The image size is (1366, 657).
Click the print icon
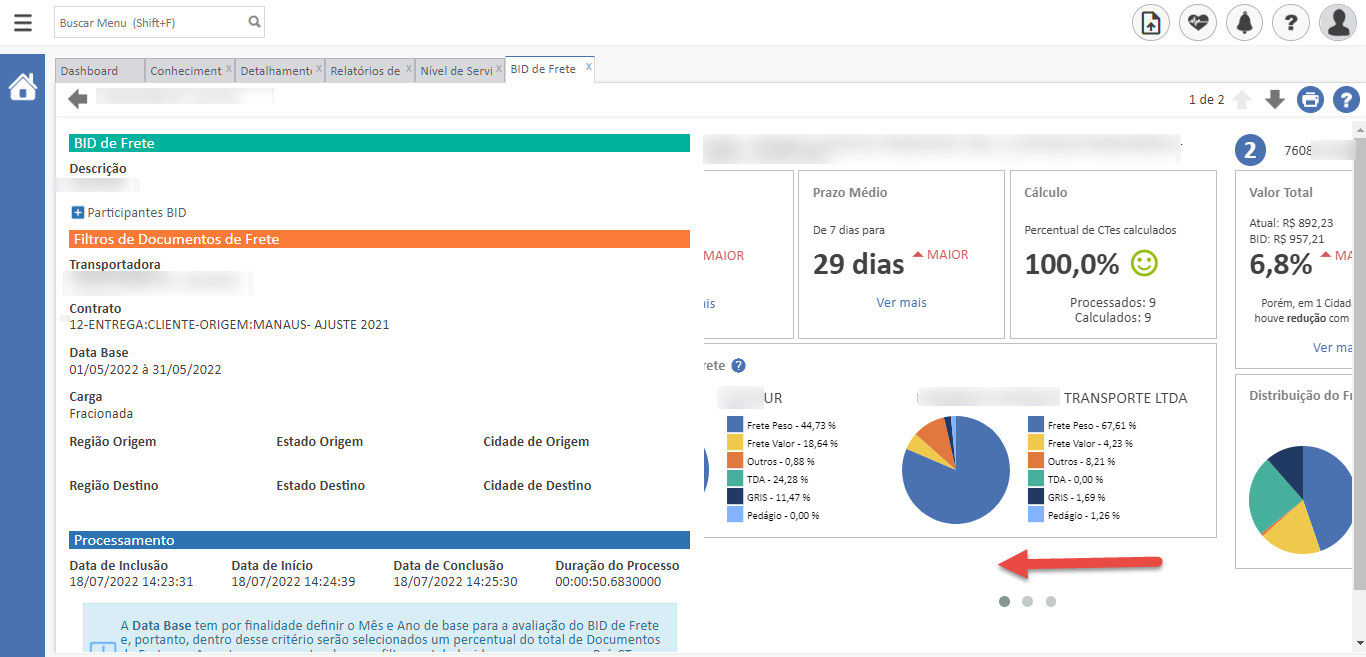(1310, 99)
